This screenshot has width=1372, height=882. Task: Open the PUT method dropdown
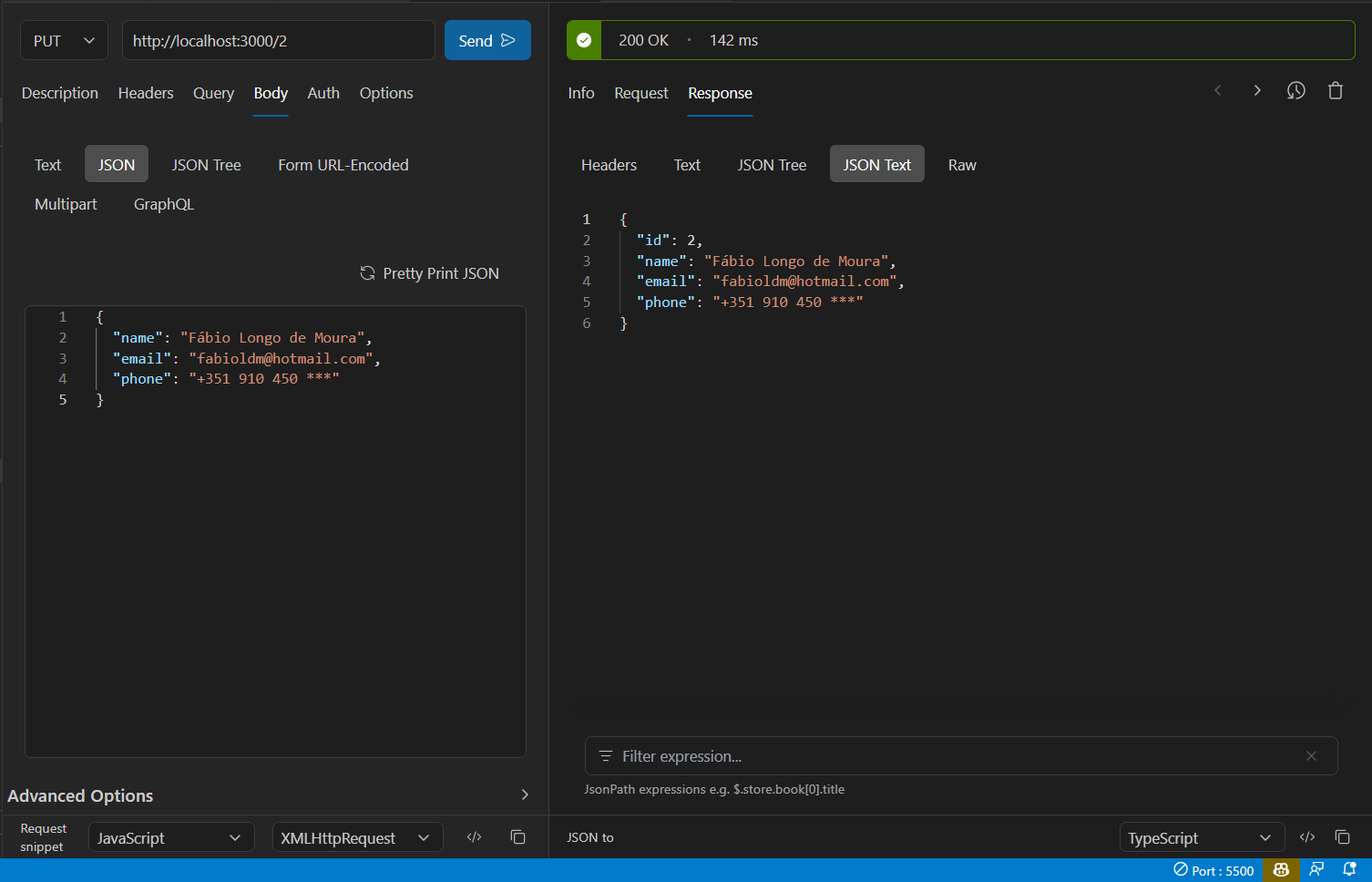pos(64,40)
